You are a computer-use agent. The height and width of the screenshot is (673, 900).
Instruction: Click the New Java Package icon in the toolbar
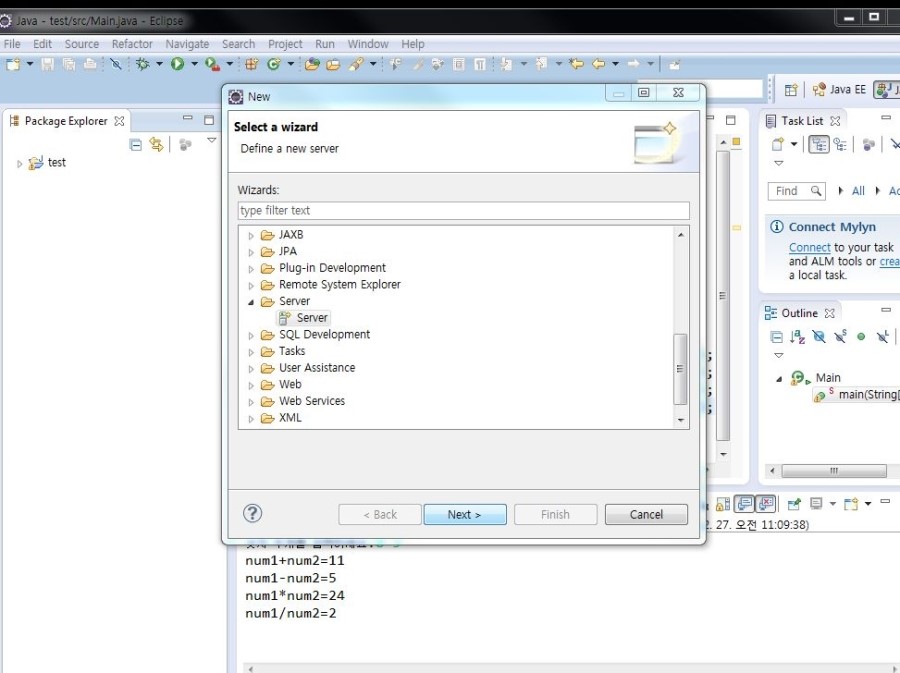251,64
